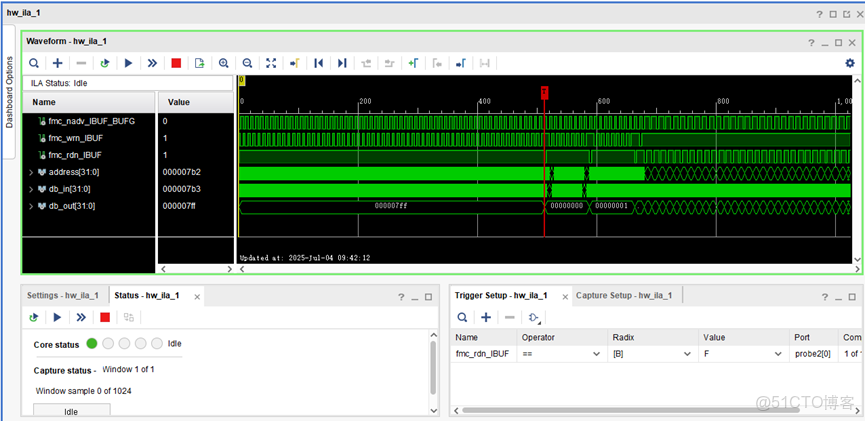Zoom fit the entire waveform
Image resolution: width=865 pixels, height=421 pixels.
(271, 63)
